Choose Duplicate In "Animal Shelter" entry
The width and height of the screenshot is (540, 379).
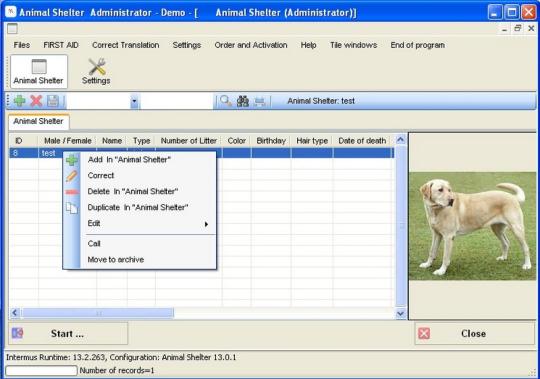[140, 207]
